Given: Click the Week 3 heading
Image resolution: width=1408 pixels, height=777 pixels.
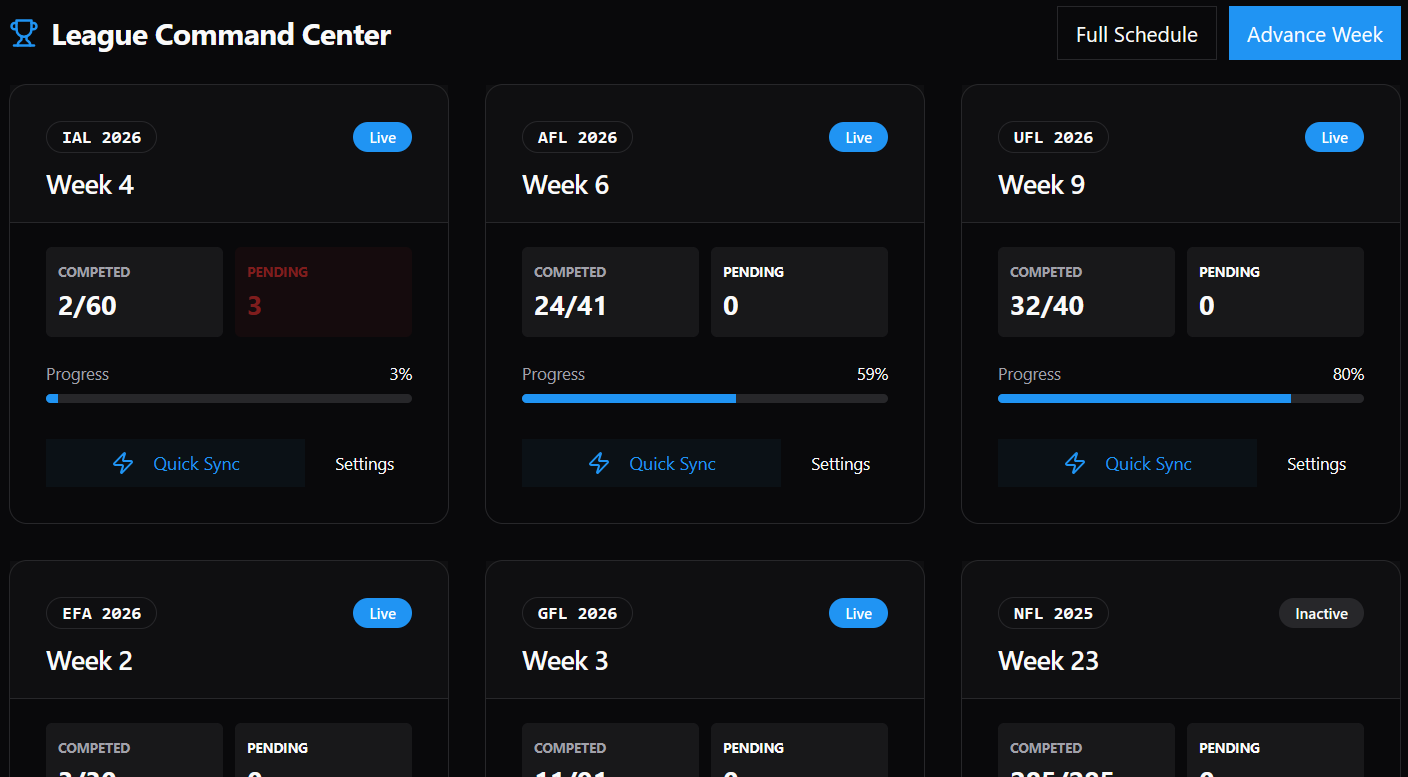Looking at the screenshot, I should [x=566, y=661].
